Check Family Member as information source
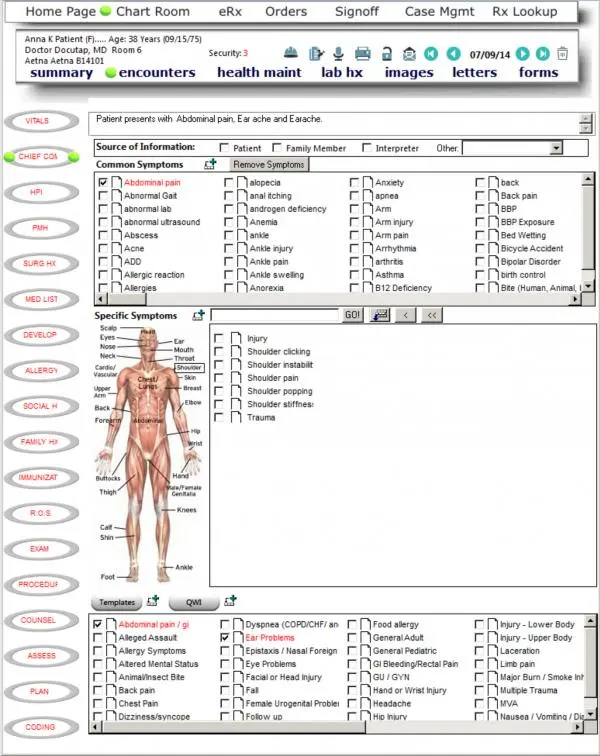The height and width of the screenshot is (756, 600). 277,148
